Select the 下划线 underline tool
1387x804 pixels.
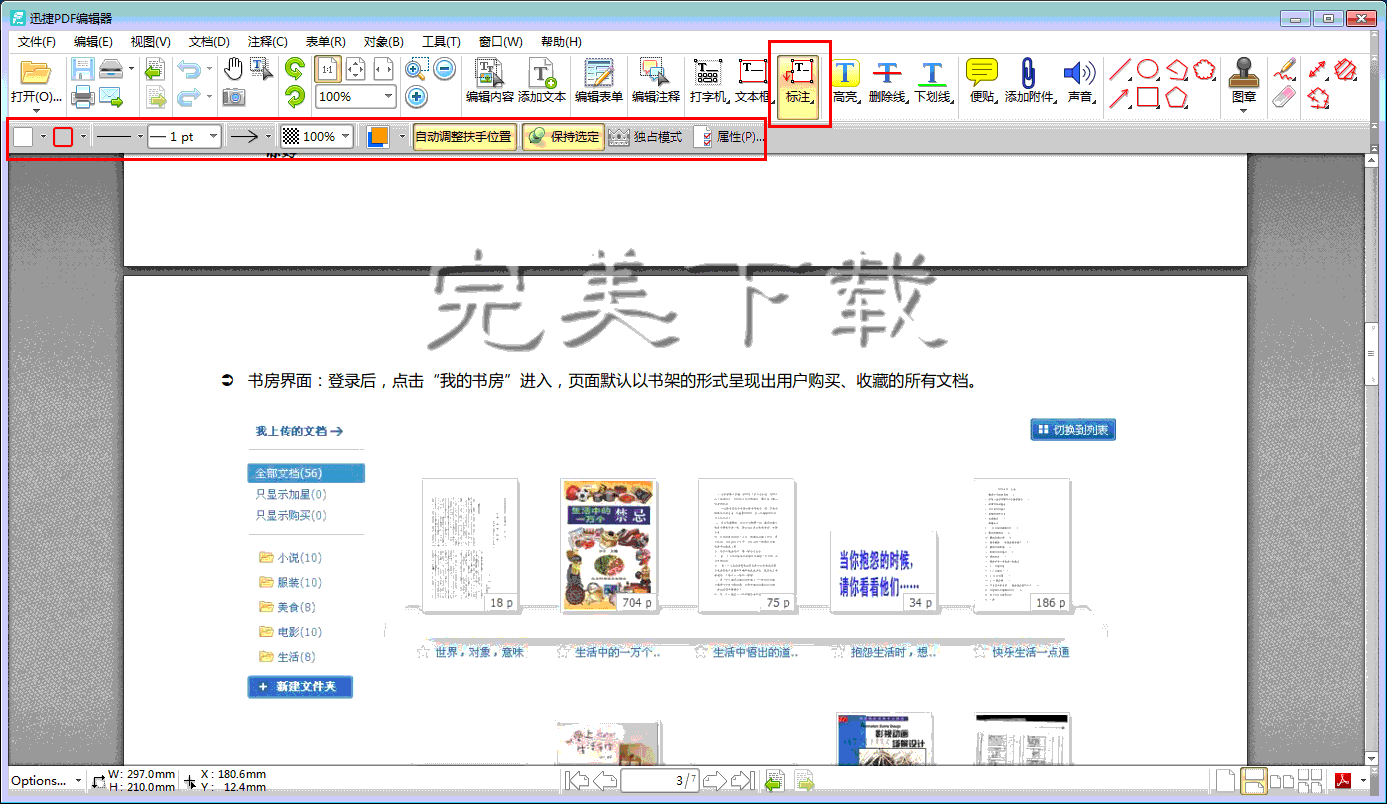tap(932, 82)
